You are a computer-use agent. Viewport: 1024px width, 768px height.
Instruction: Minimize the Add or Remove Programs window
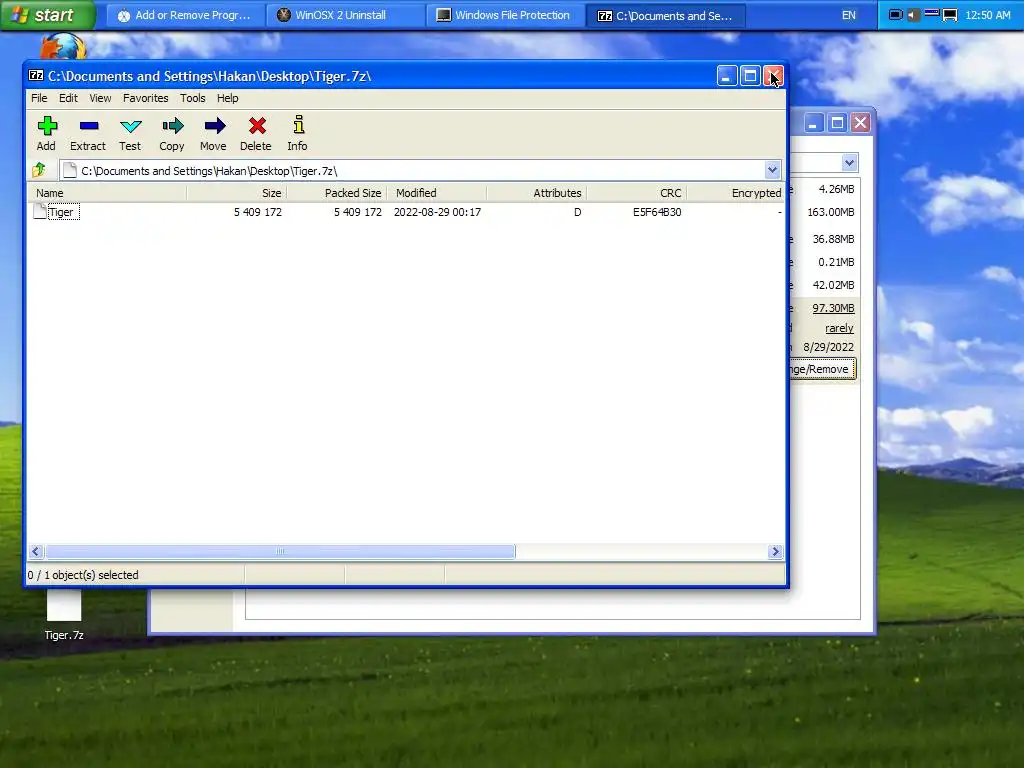813,123
